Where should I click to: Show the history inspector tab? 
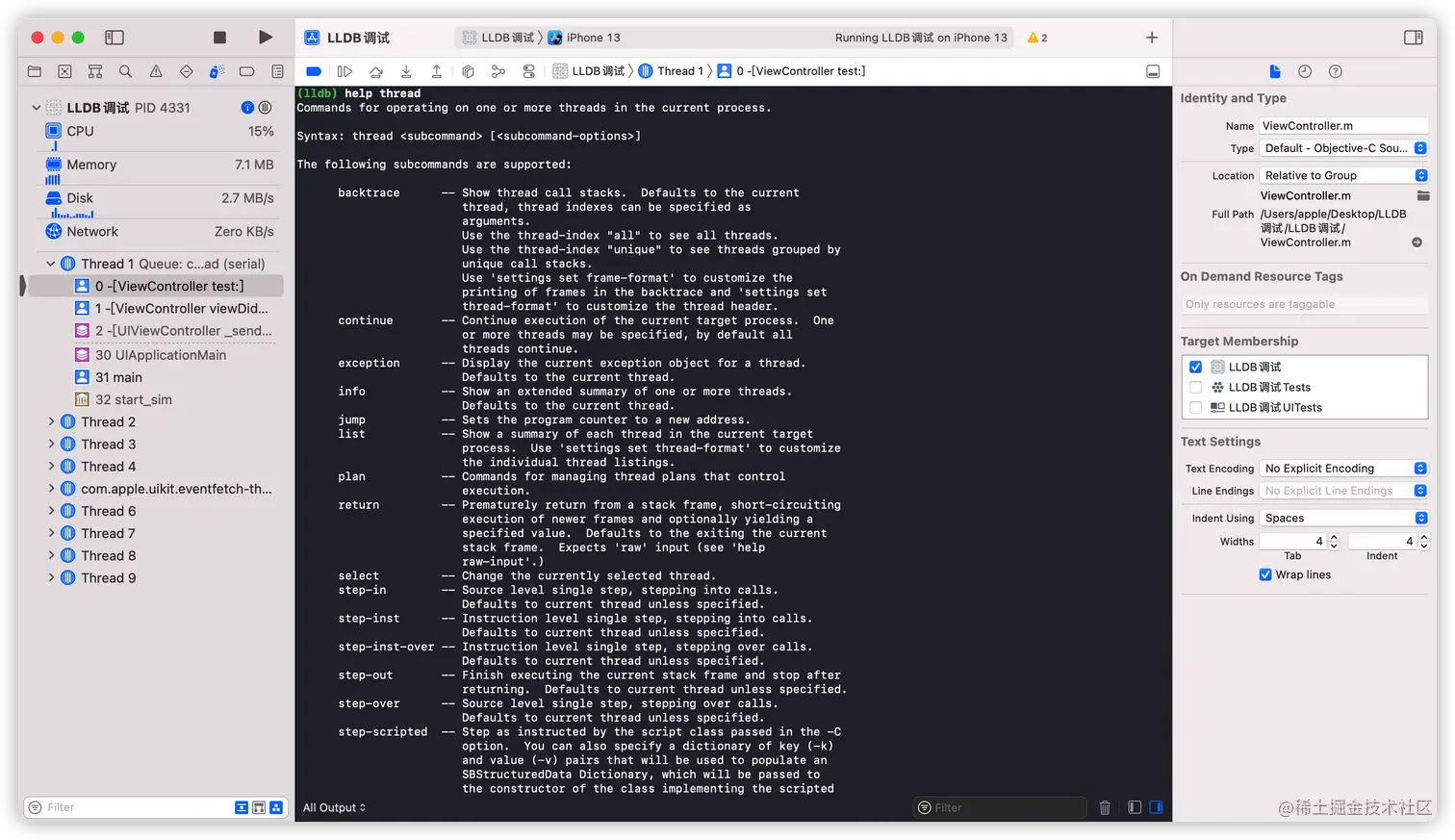tap(1305, 71)
